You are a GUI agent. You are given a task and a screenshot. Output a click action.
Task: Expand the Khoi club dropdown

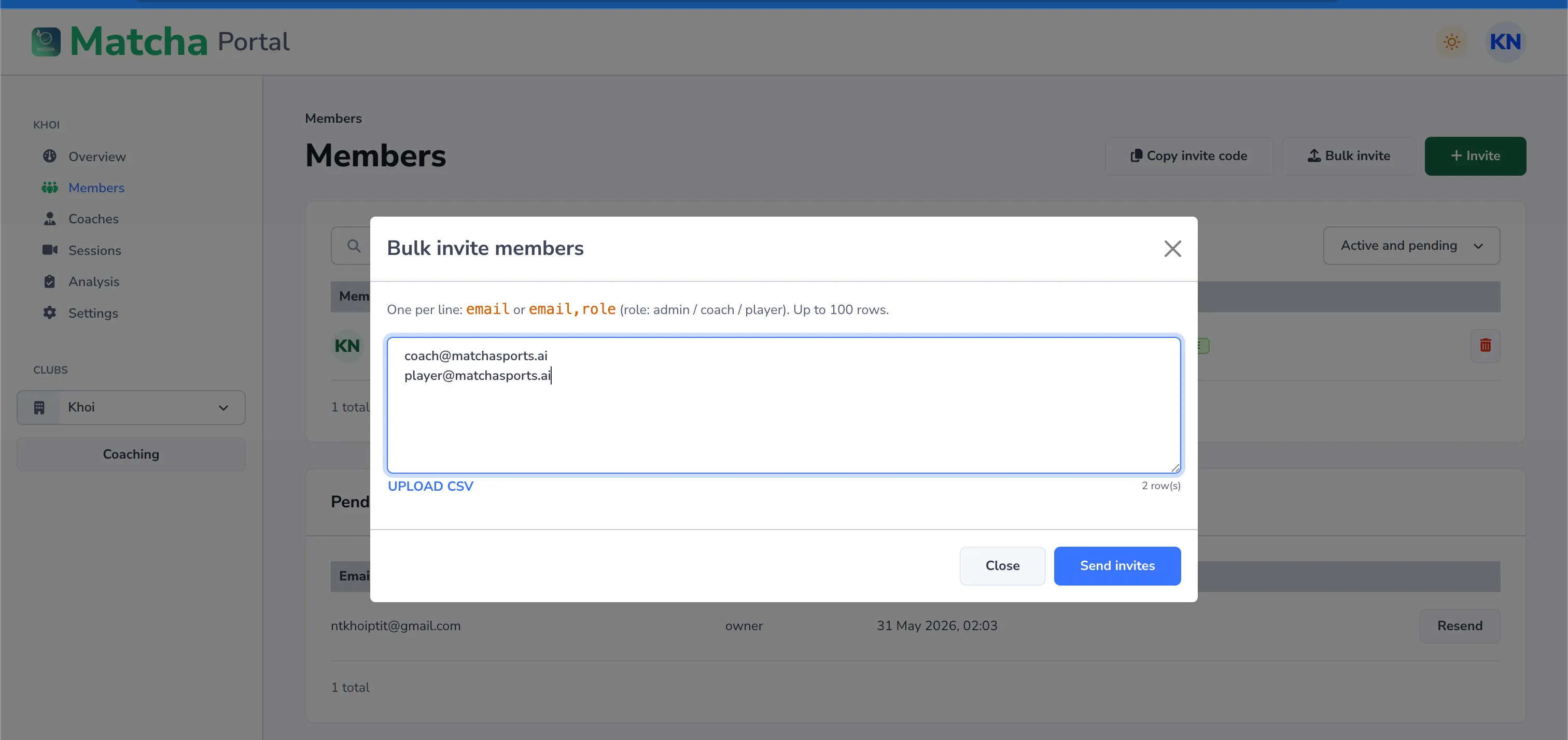pos(131,407)
